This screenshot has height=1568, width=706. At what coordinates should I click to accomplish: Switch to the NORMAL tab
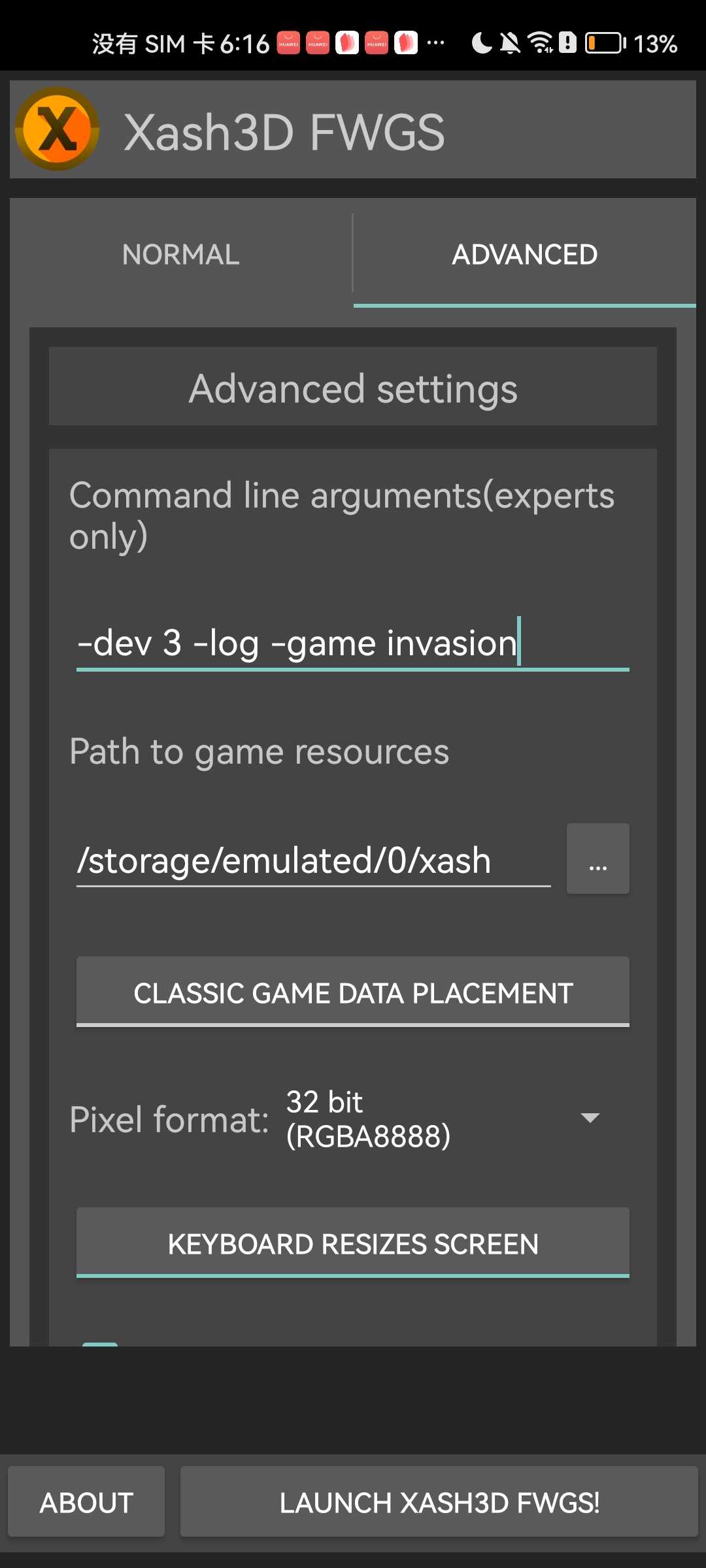[181, 253]
